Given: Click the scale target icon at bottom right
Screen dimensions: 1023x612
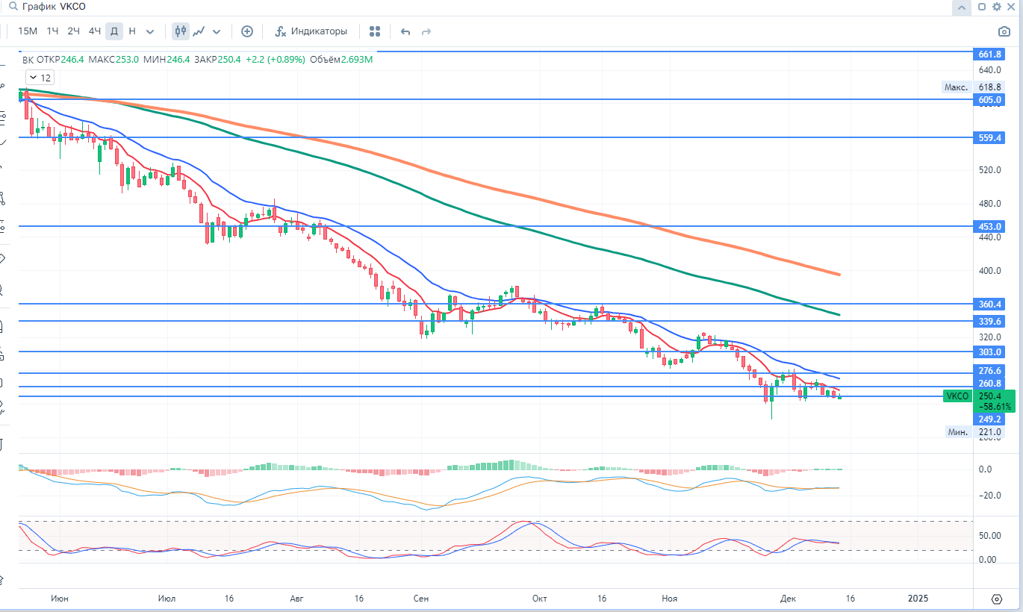Looking at the screenshot, I should (x=996, y=598).
